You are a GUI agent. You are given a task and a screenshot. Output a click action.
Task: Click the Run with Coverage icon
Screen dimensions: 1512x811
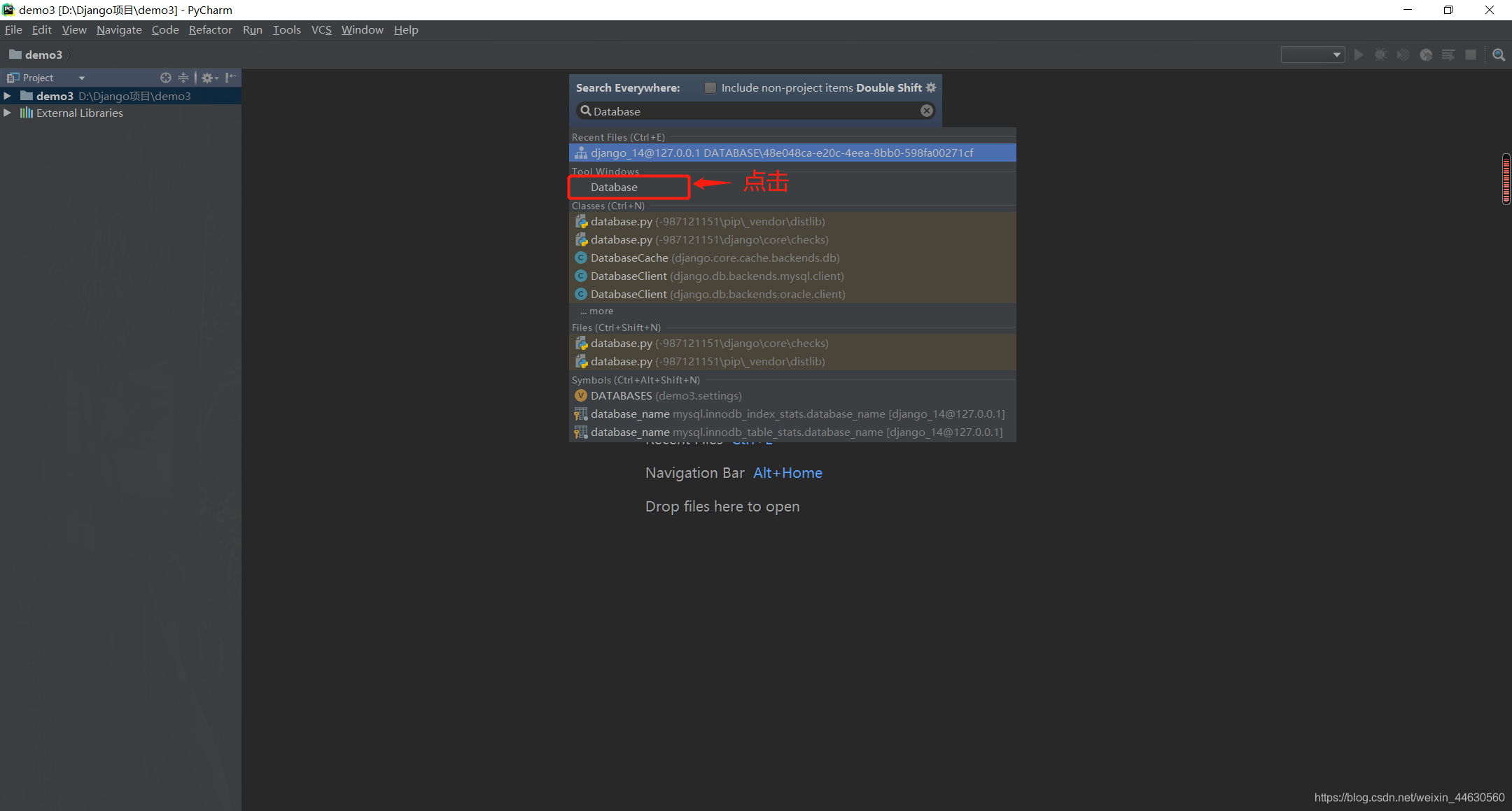1403,55
